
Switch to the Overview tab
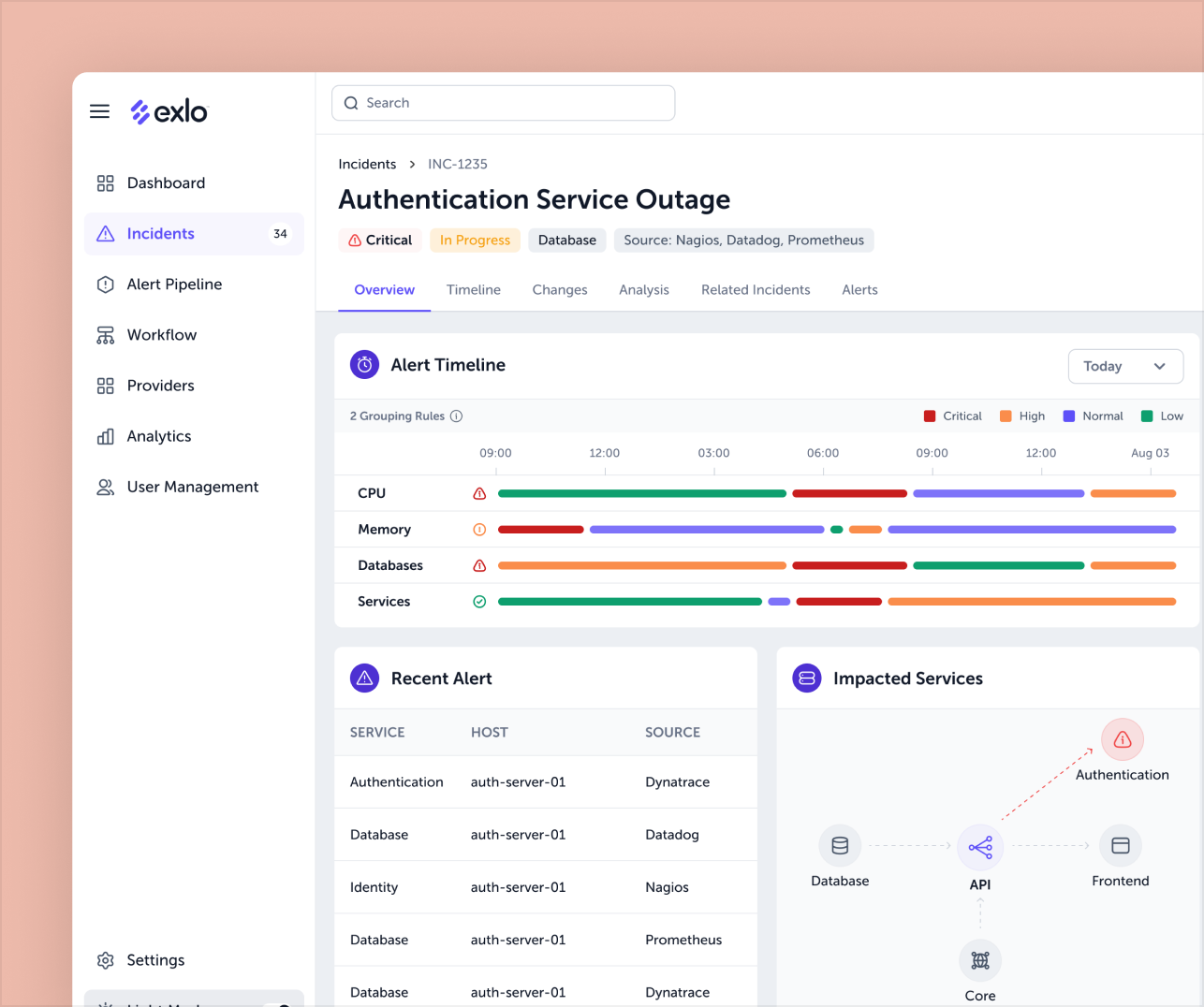click(x=384, y=290)
